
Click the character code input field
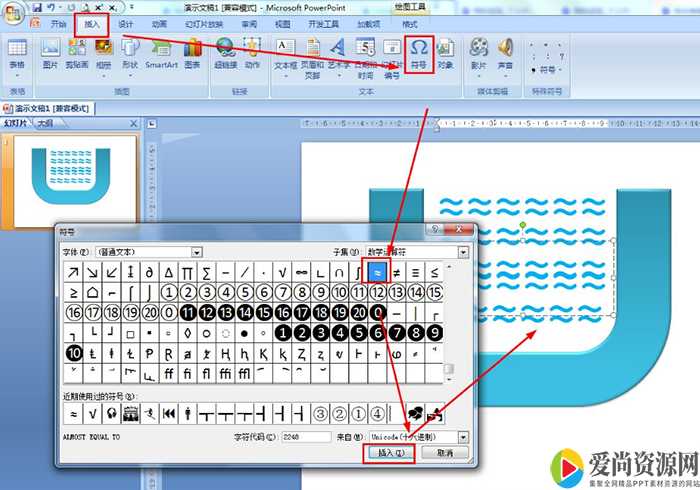[x=305, y=437]
